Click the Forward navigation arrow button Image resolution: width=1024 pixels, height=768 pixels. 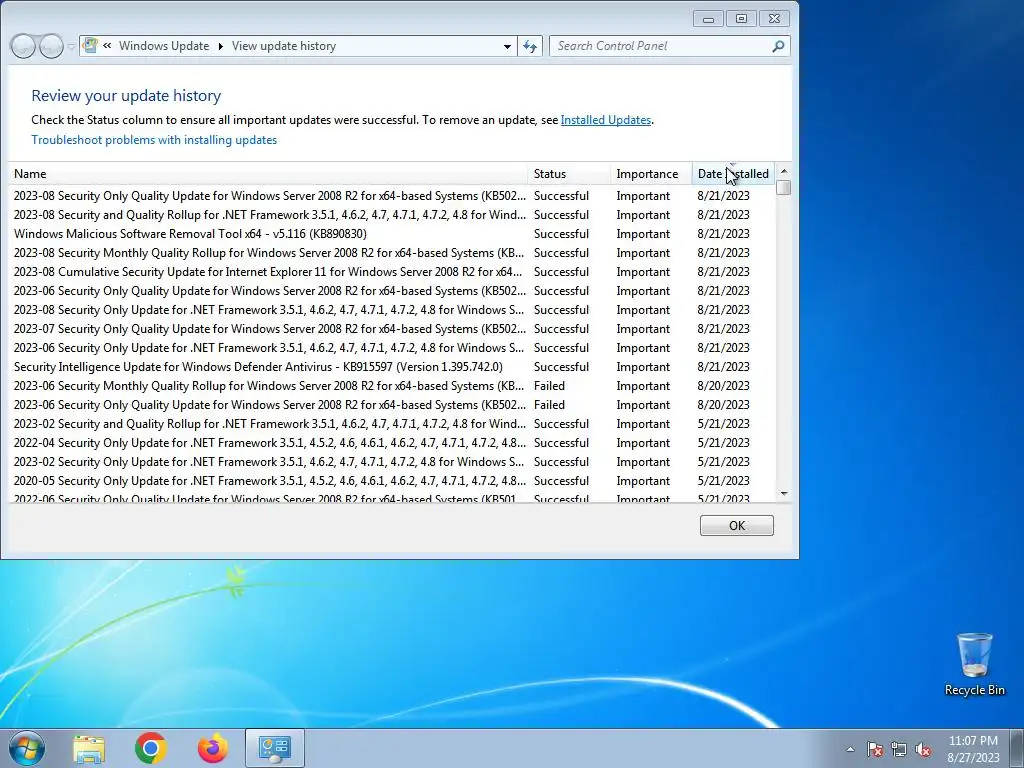(51, 46)
